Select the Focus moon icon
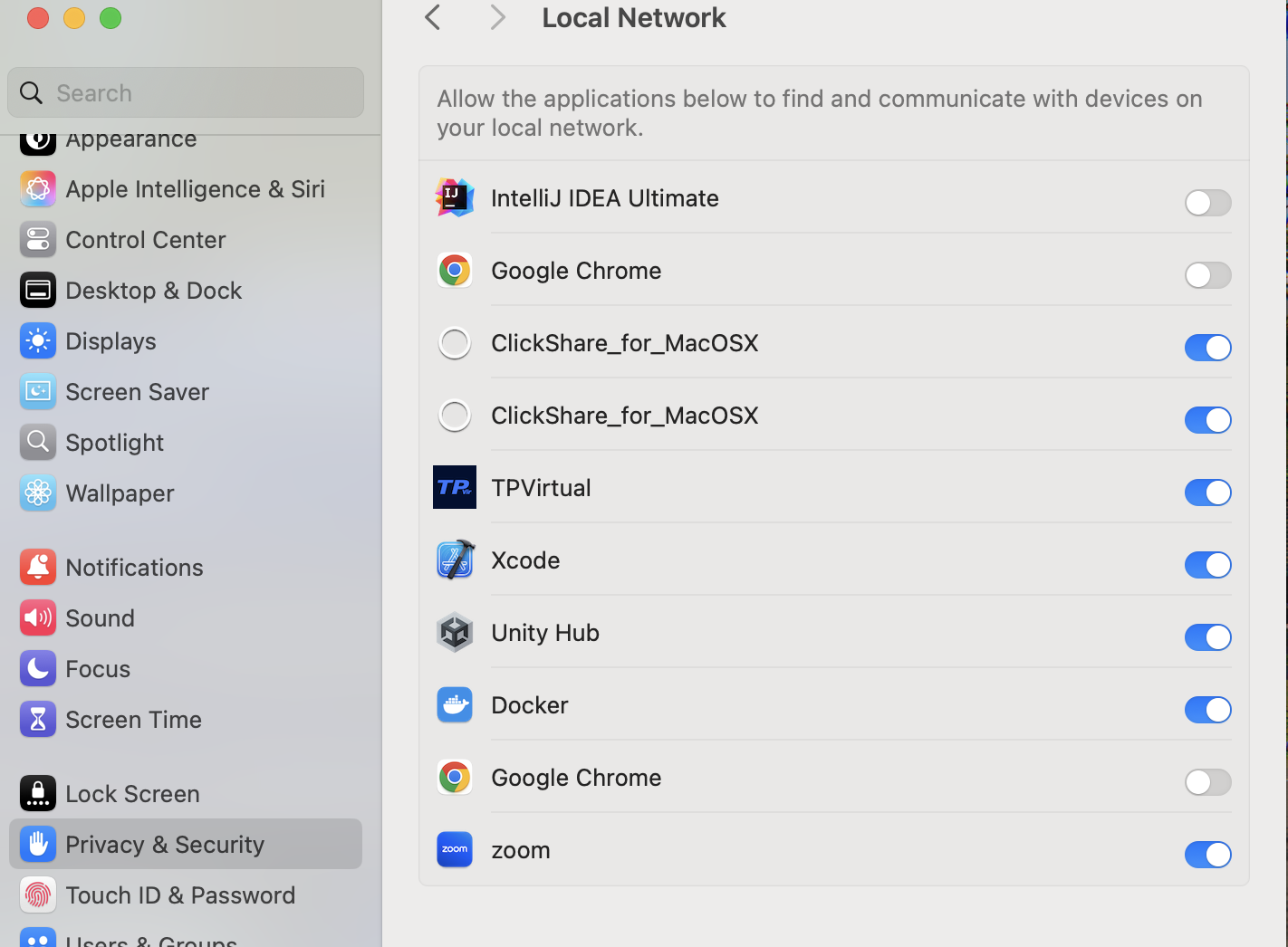Viewport: 1288px width, 947px height. tap(38, 669)
